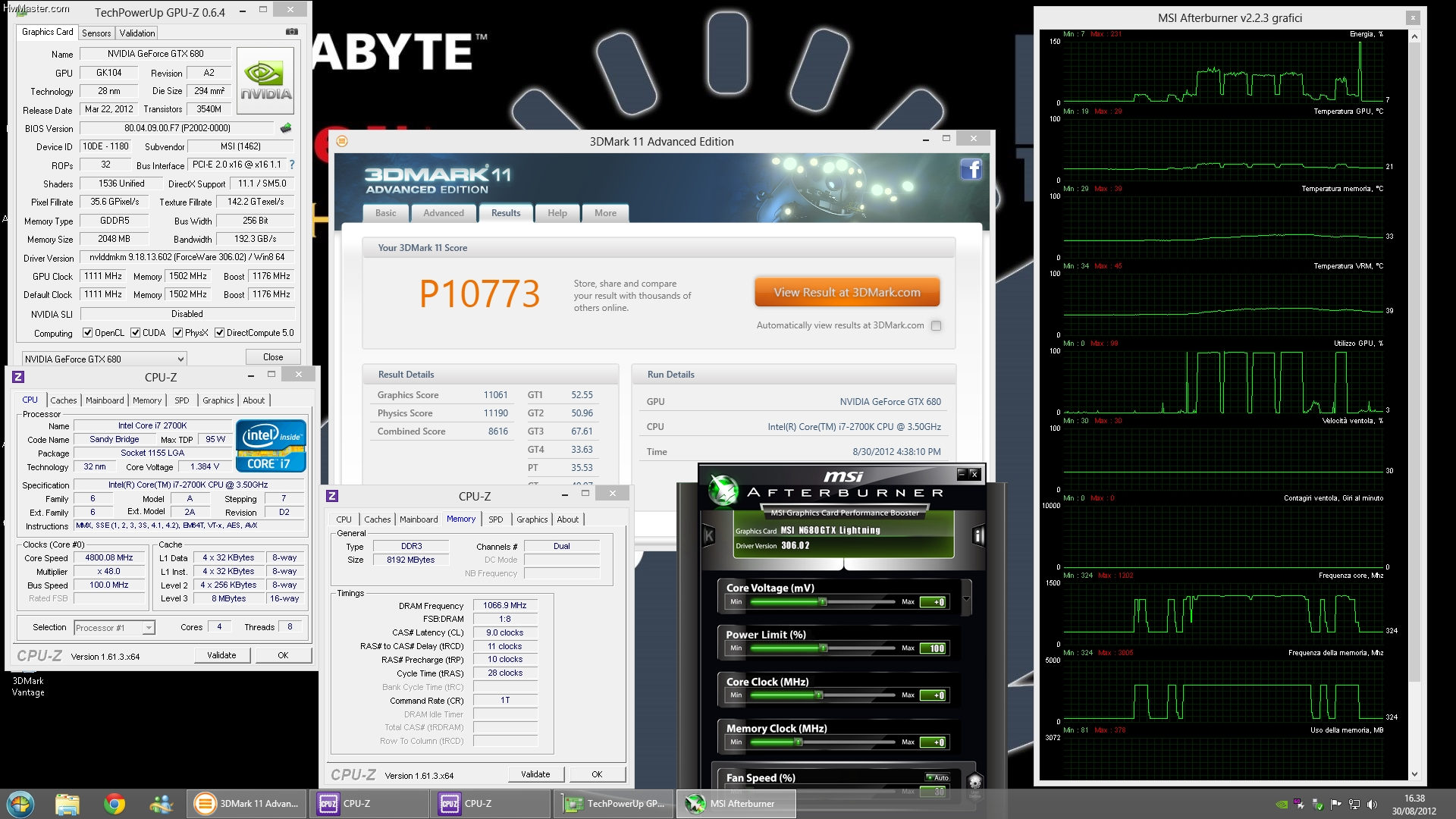
Task: Click the BIOS save chip icon in GPU-Z
Action: coord(286,128)
